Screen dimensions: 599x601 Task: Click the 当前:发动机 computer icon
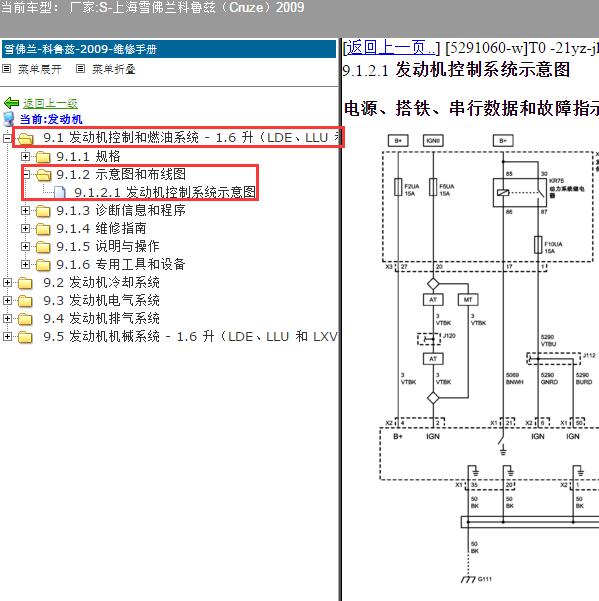coord(8,119)
